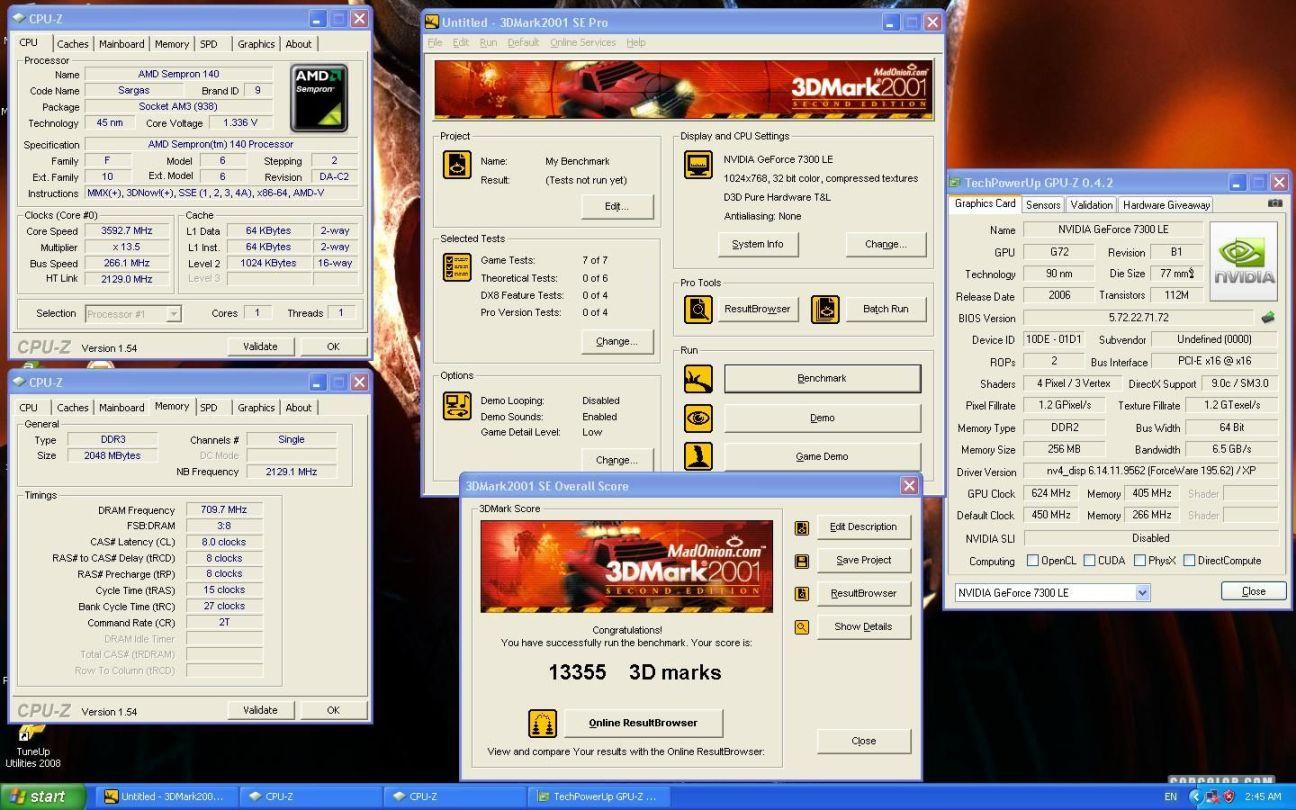Open the NVIDIA GeForce 7300 LE dropdown
The width and height of the screenshot is (1296, 810).
pos(1143,593)
